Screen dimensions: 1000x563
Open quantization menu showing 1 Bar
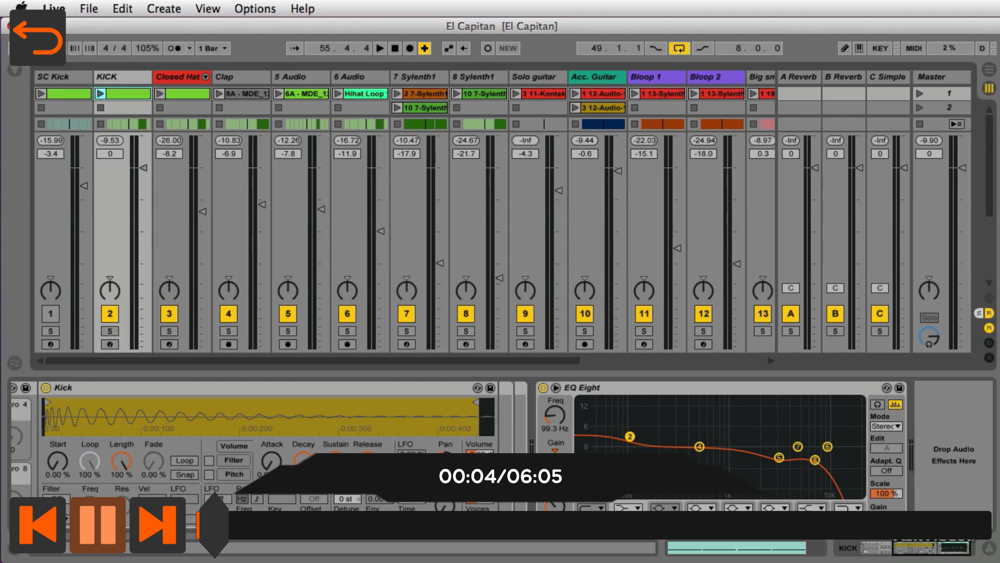tap(212, 48)
